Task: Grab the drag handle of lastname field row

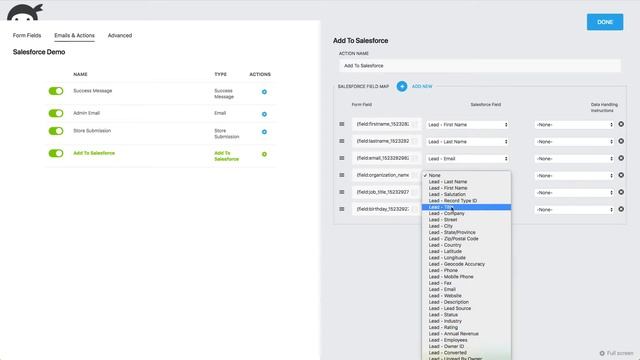Action: pyautogui.click(x=342, y=141)
